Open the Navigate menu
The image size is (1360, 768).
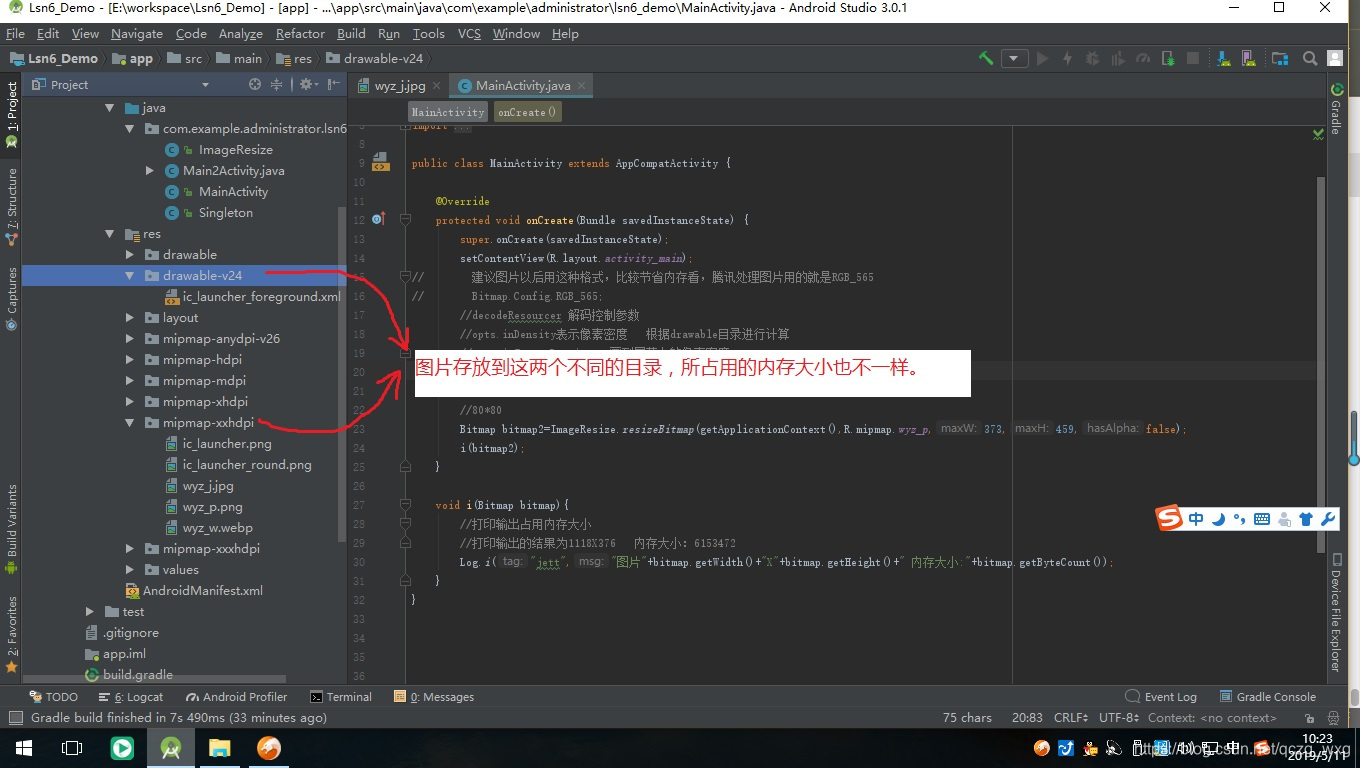136,33
